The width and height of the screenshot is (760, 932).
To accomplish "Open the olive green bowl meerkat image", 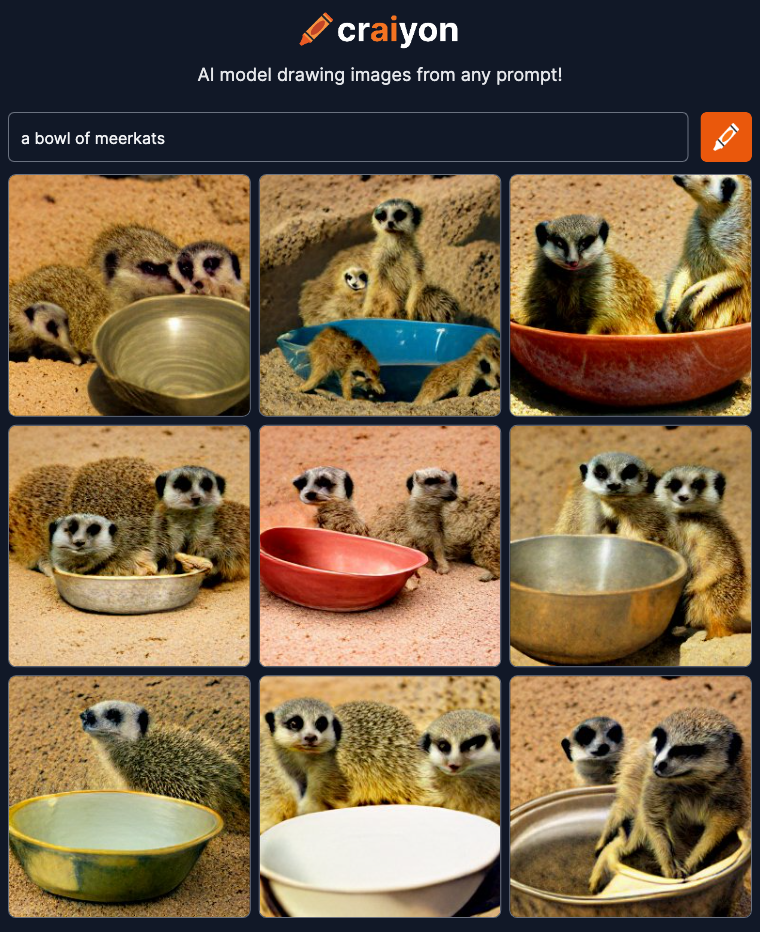I will pos(130,295).
